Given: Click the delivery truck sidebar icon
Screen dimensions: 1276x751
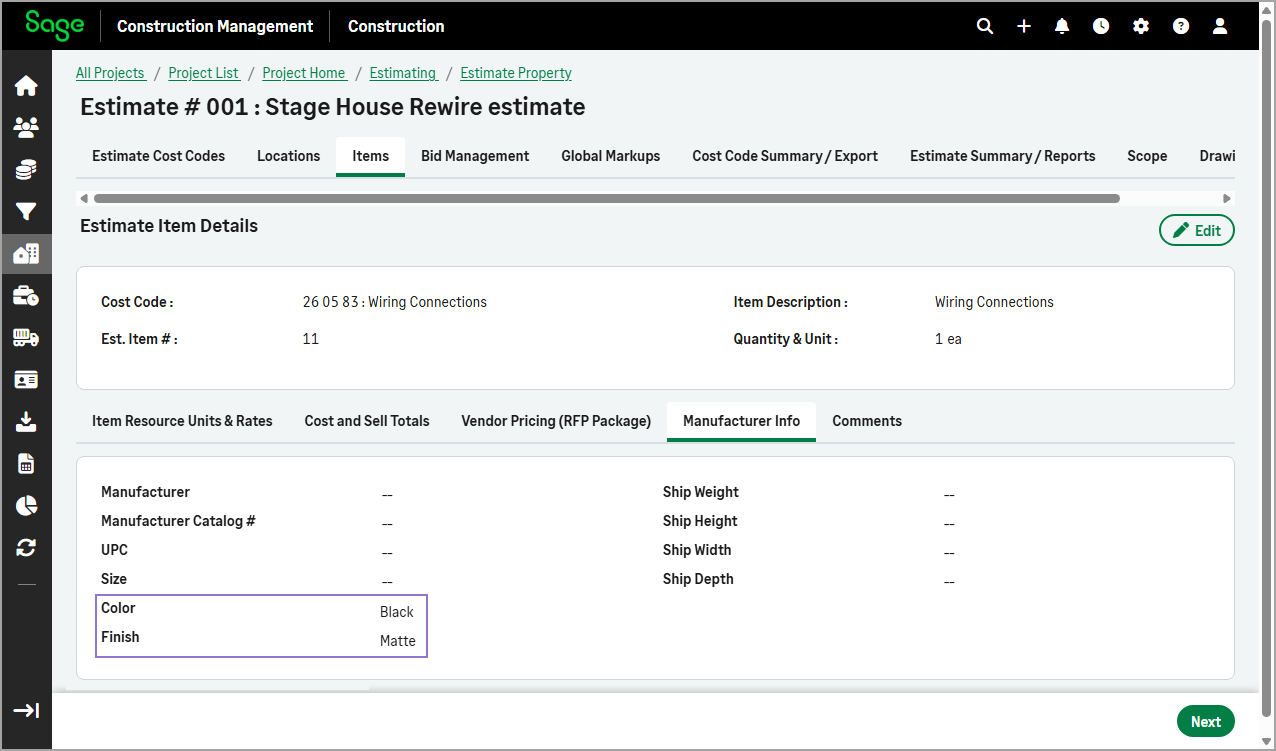Looking at the screenshot, I should 26,338.
